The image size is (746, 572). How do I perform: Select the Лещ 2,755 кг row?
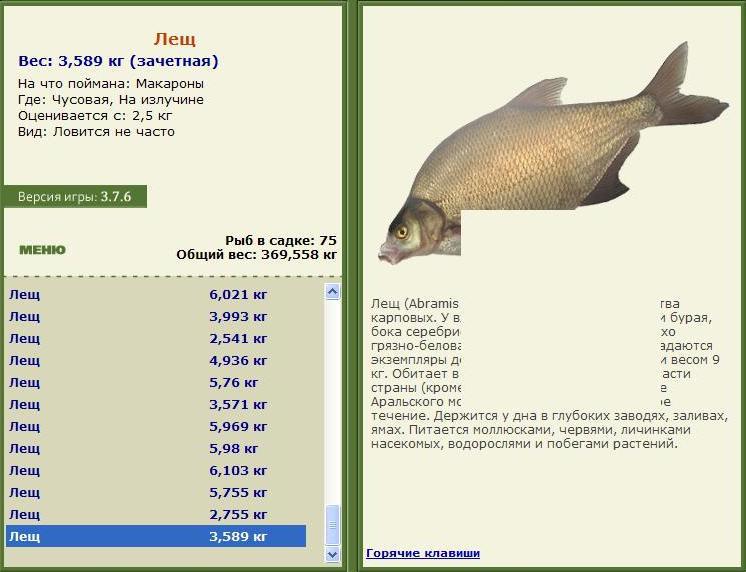tap(156, 514)
